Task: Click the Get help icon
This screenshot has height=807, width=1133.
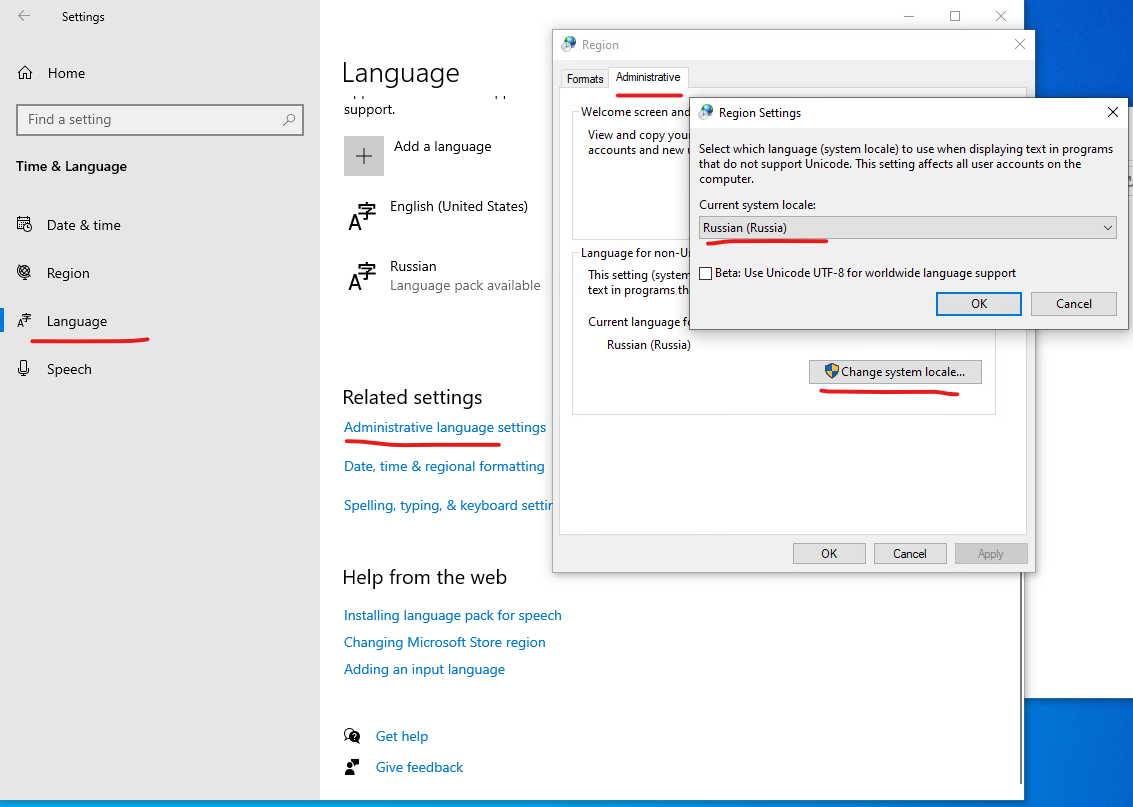Action: pos(352,736)
